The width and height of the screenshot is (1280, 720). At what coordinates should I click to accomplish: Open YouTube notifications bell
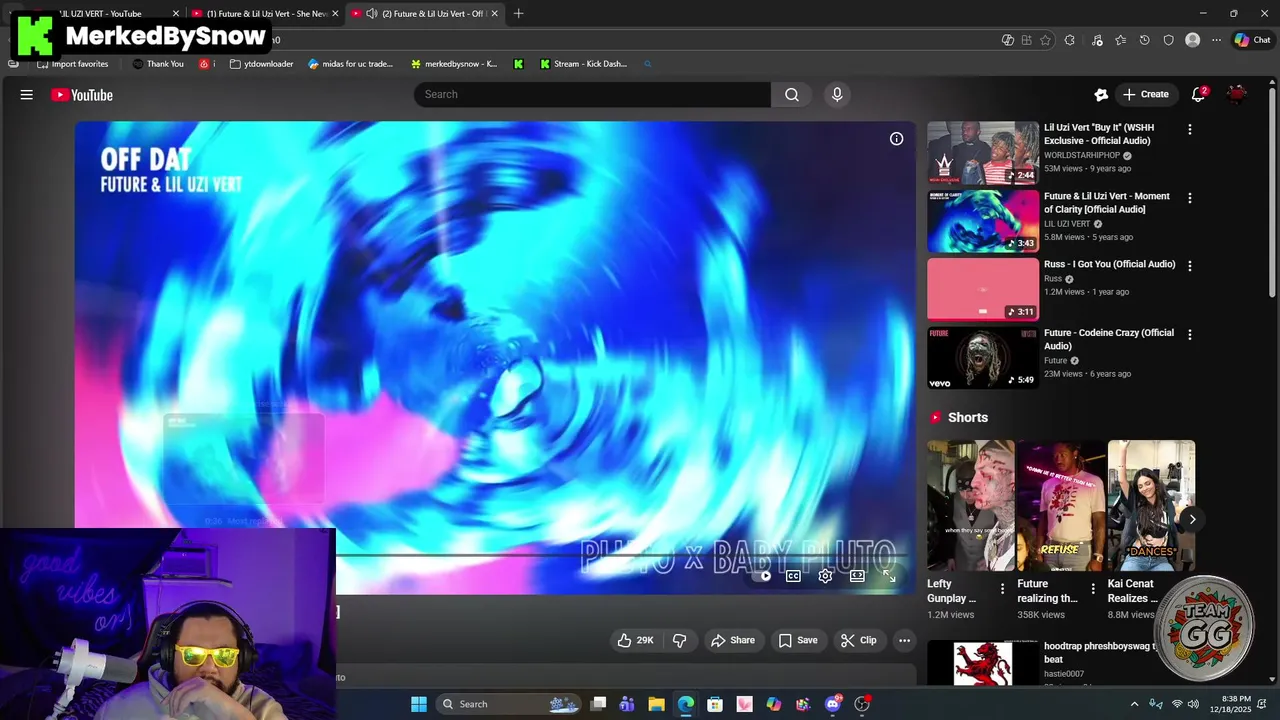point(1198,95)
